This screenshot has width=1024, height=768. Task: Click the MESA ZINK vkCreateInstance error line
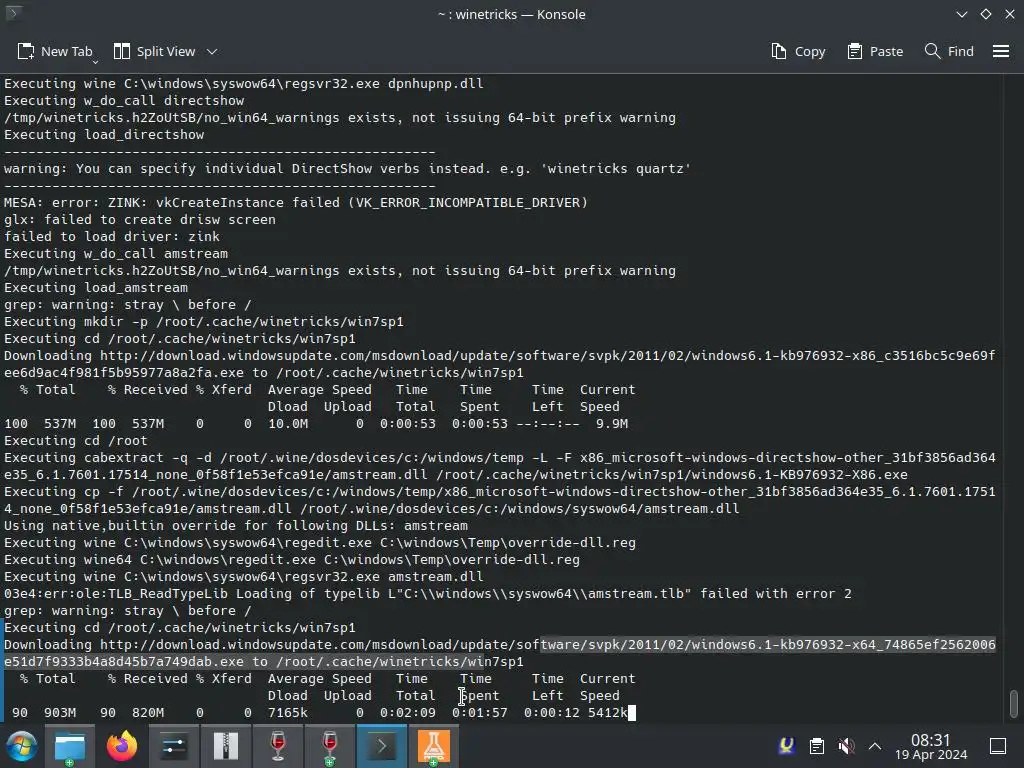pyautogui.click(x=296, y=202)
